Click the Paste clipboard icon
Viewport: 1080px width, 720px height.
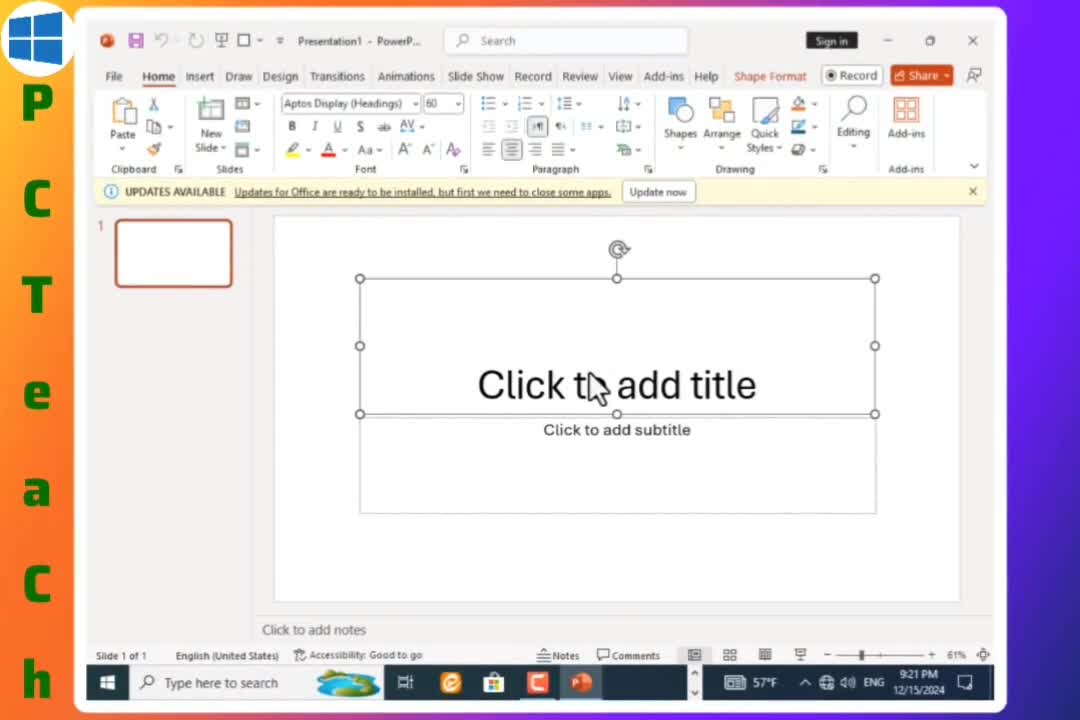pos(123,112)
